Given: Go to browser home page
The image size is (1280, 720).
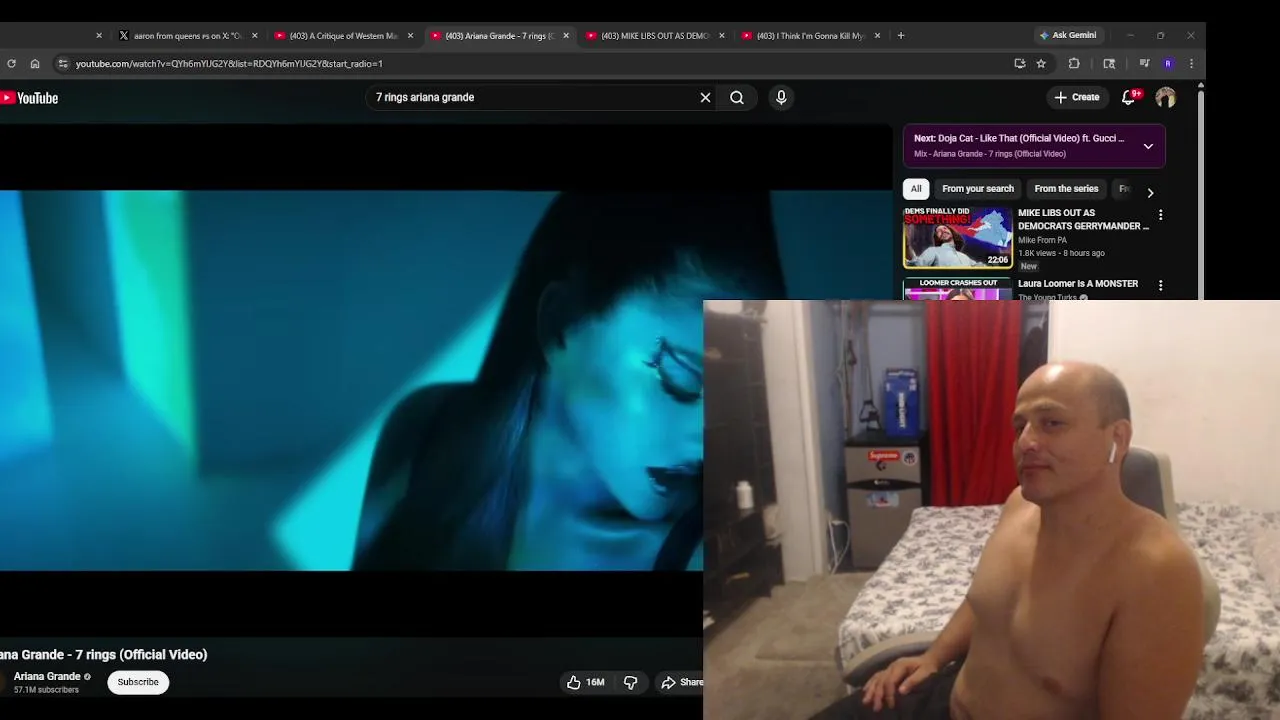Looking at the screenshot, I should click(35, 63).
